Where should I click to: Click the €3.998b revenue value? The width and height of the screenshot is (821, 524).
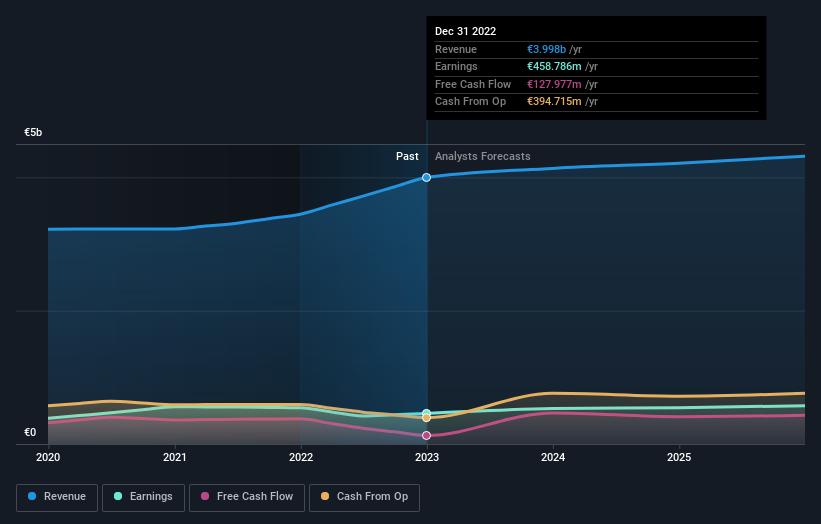546,49
